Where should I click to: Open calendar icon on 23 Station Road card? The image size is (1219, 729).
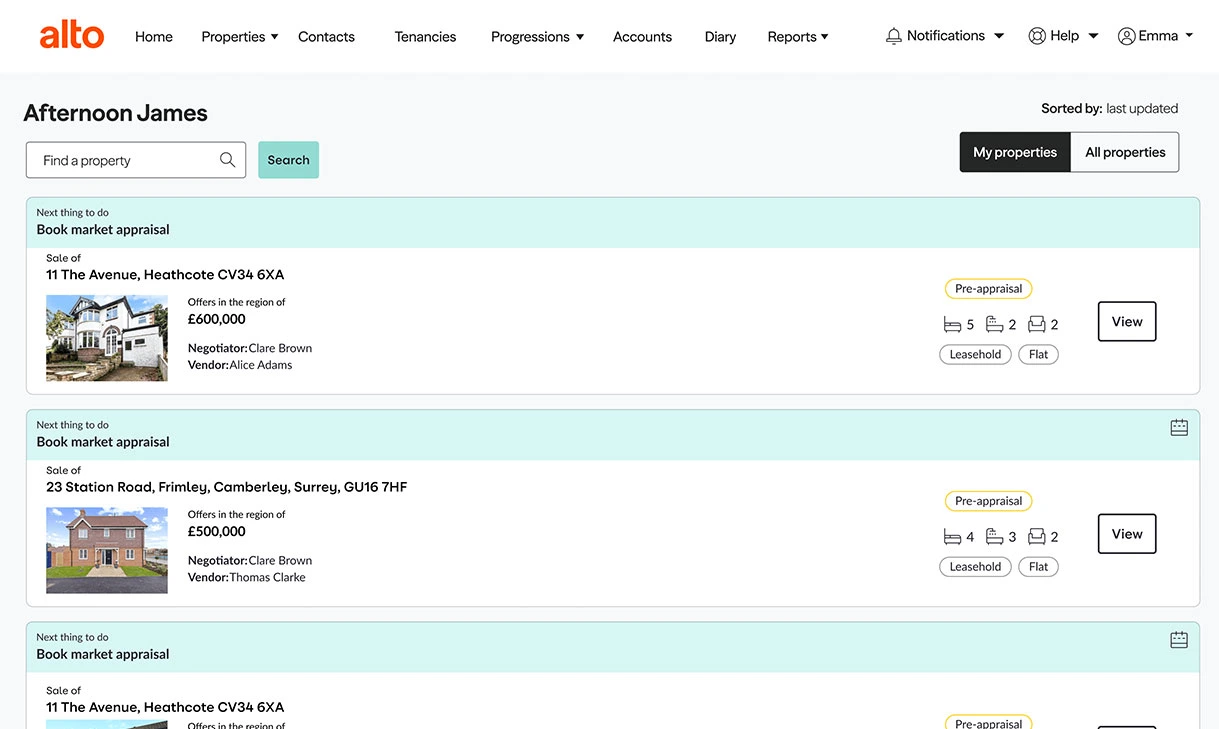point(1179,428)
